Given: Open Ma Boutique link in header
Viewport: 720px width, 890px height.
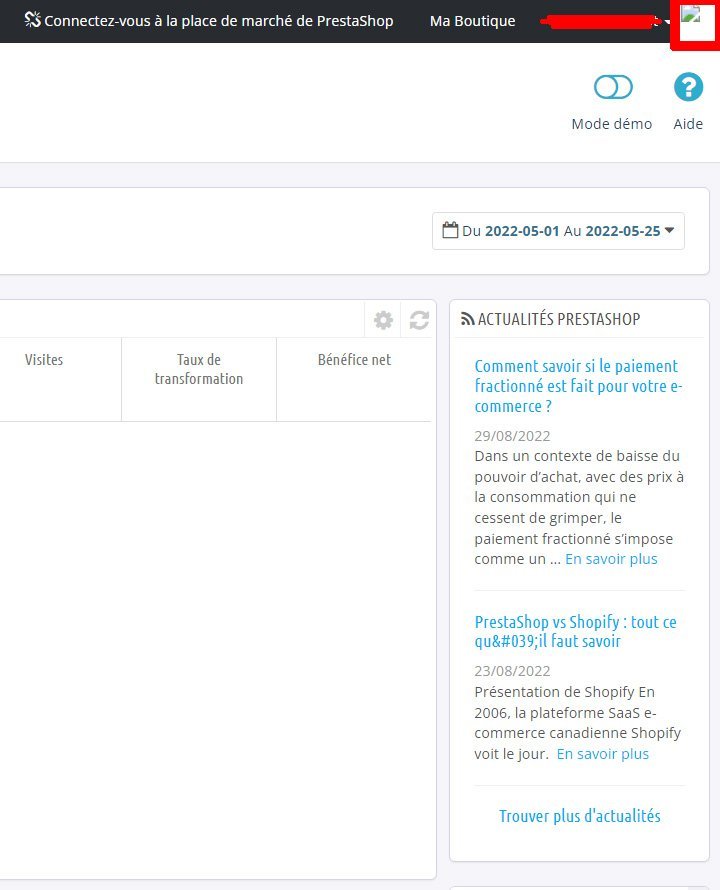Looking at the screenshot, I should click(x=472, y=21).
